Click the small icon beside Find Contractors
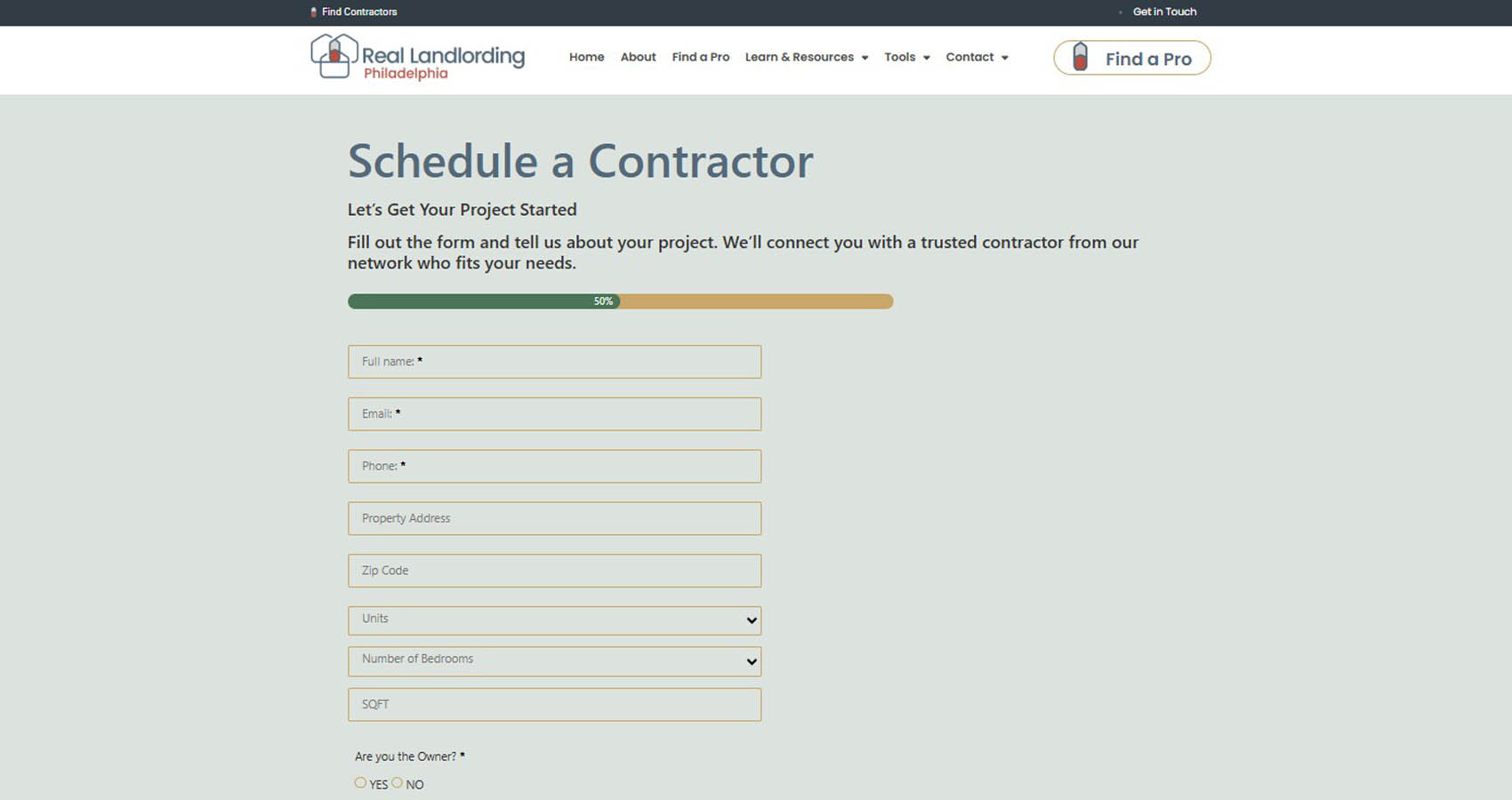 [313, 12]
